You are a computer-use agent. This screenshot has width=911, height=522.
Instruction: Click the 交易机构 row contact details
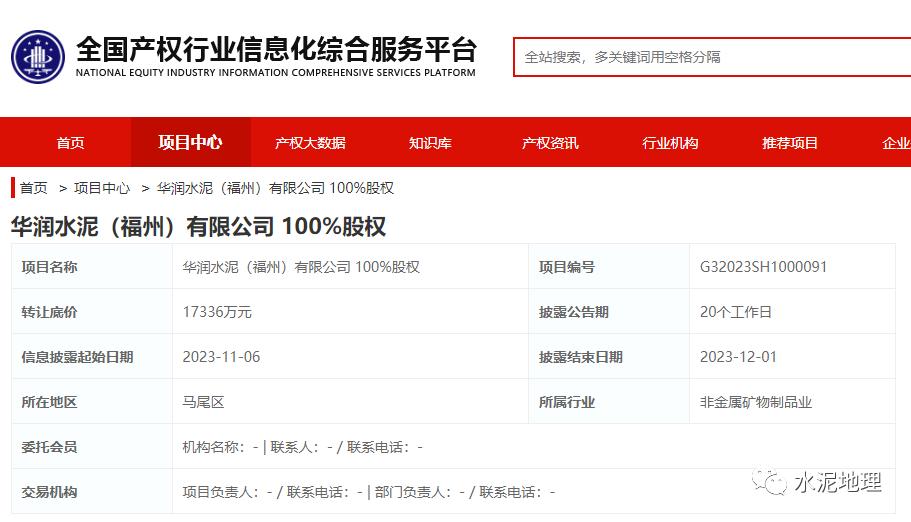(369, 492)
